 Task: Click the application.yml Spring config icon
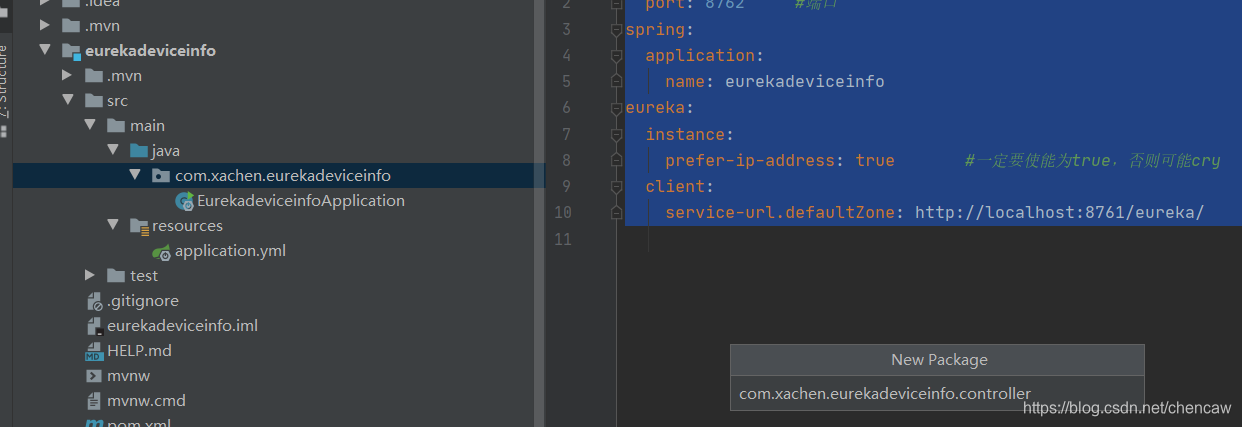coord(161,252)
